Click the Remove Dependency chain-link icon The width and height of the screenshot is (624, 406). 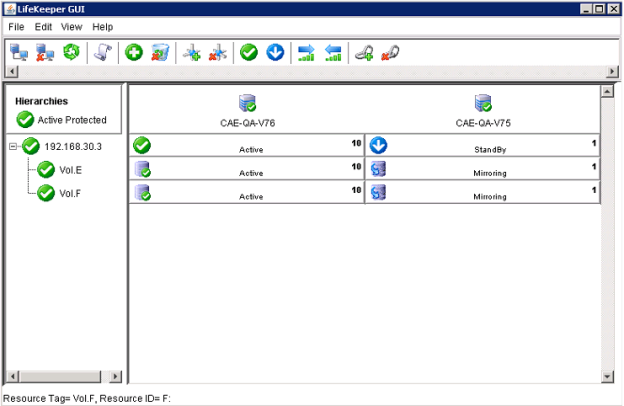point(390,53)
